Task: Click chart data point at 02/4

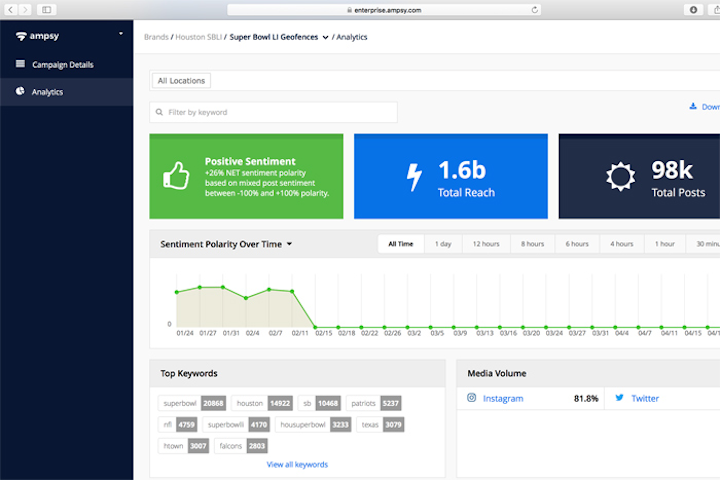Action: [x=246, y=298]
